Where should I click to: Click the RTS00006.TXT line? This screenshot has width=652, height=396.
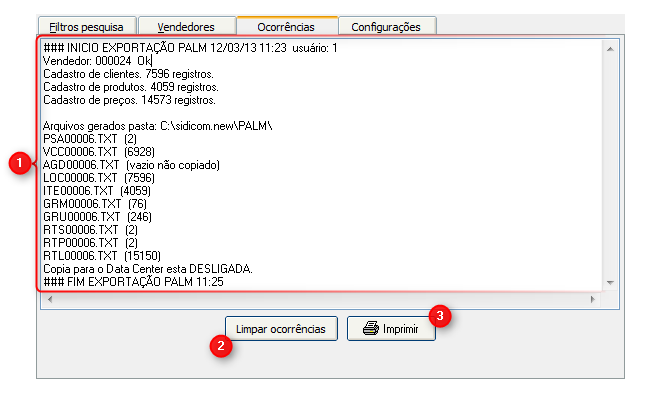90,230
